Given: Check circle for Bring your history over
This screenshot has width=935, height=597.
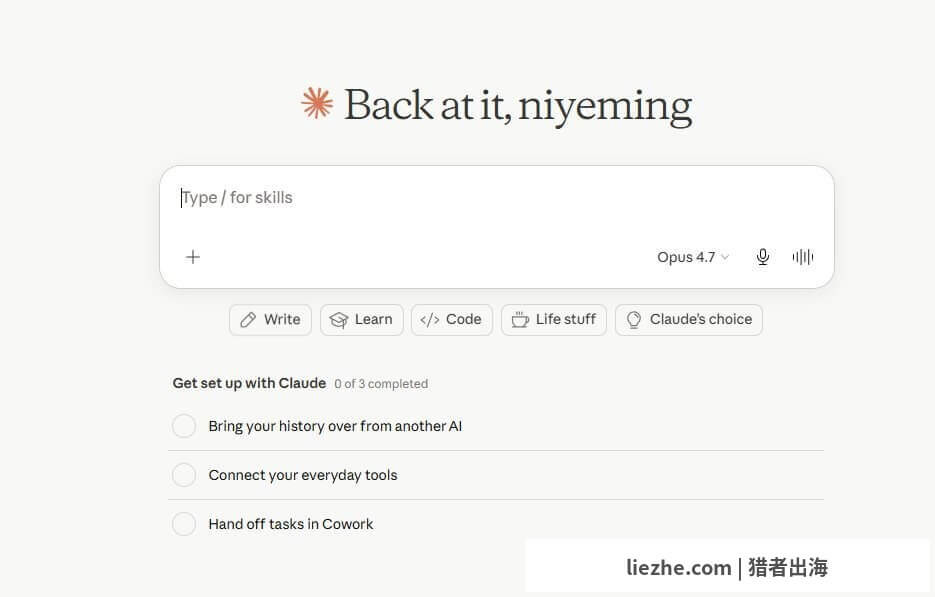Looking at the screenshot, I should (x=184, y=426).
